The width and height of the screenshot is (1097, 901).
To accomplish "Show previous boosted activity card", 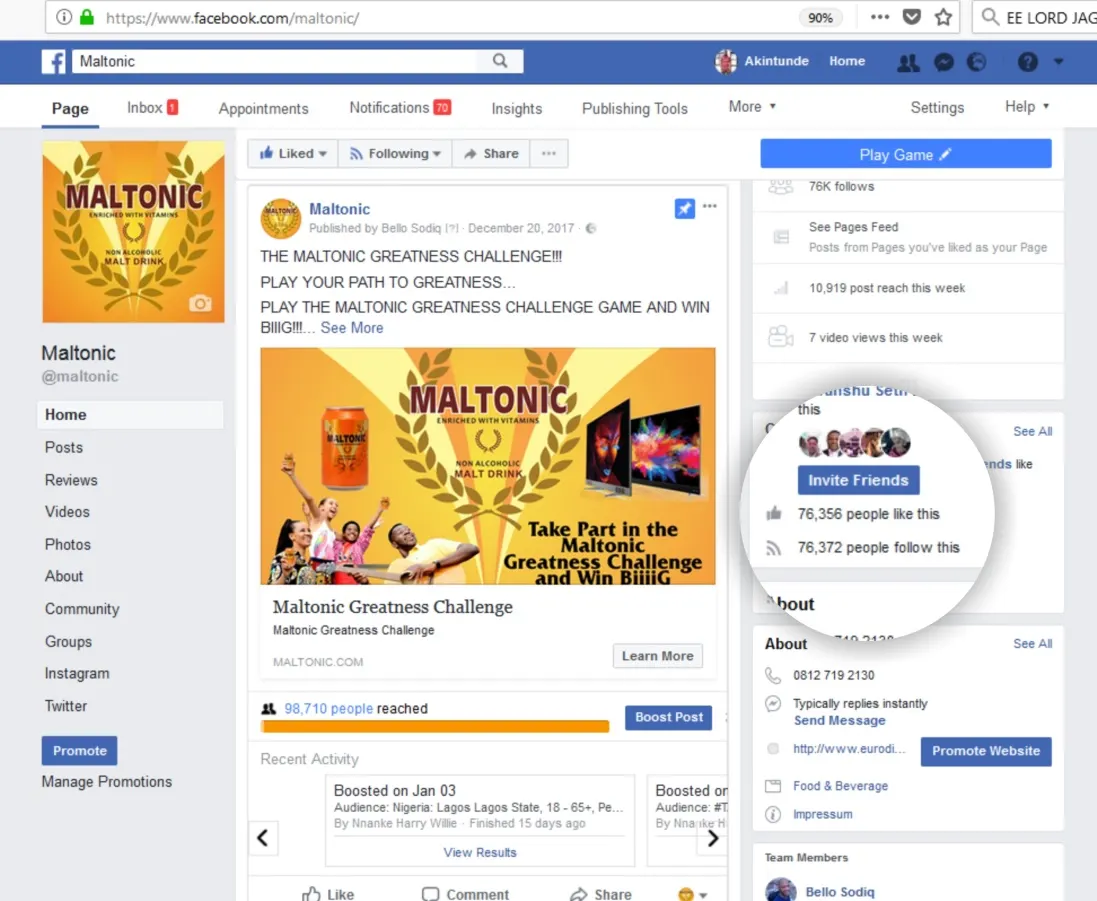I will tap(263, 838).
